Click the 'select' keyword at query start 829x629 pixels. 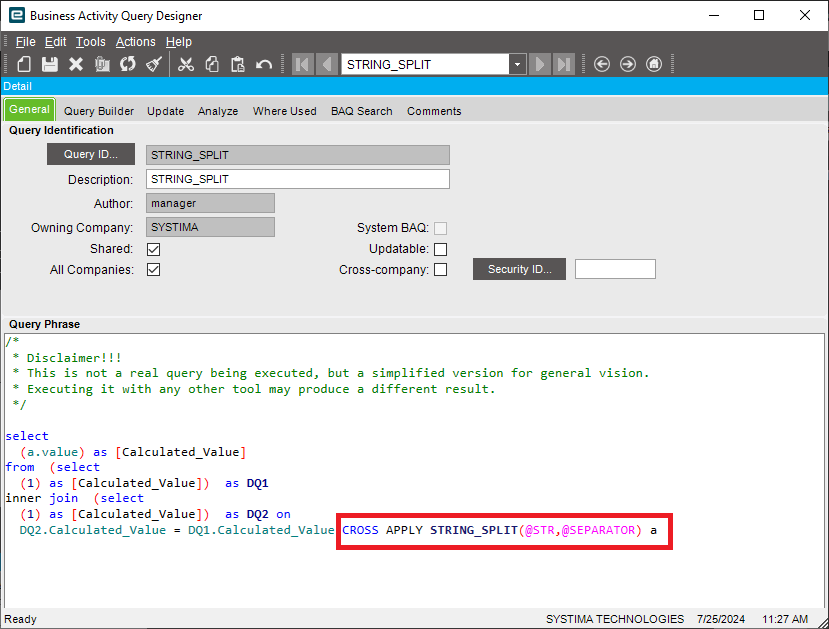click(27, 436)
